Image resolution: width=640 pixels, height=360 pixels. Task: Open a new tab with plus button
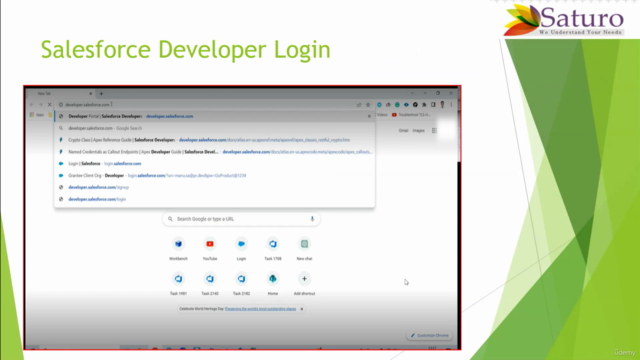coord(101,93)
